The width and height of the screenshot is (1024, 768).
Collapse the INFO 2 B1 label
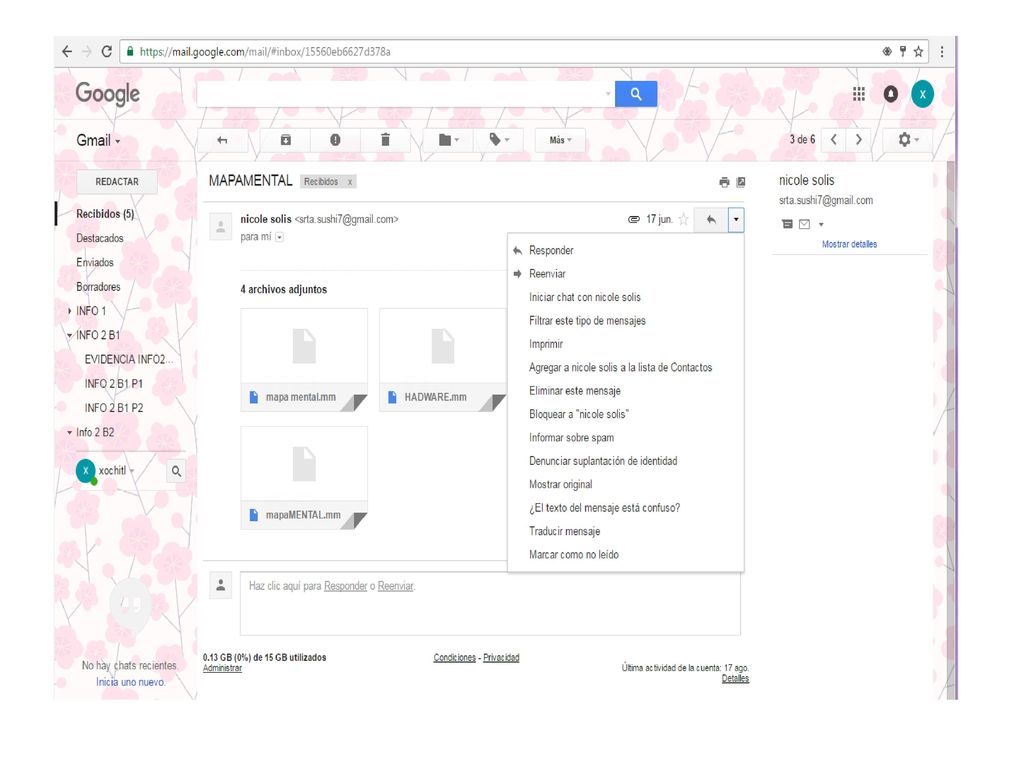pyautogui.click(x=69, y=335)
